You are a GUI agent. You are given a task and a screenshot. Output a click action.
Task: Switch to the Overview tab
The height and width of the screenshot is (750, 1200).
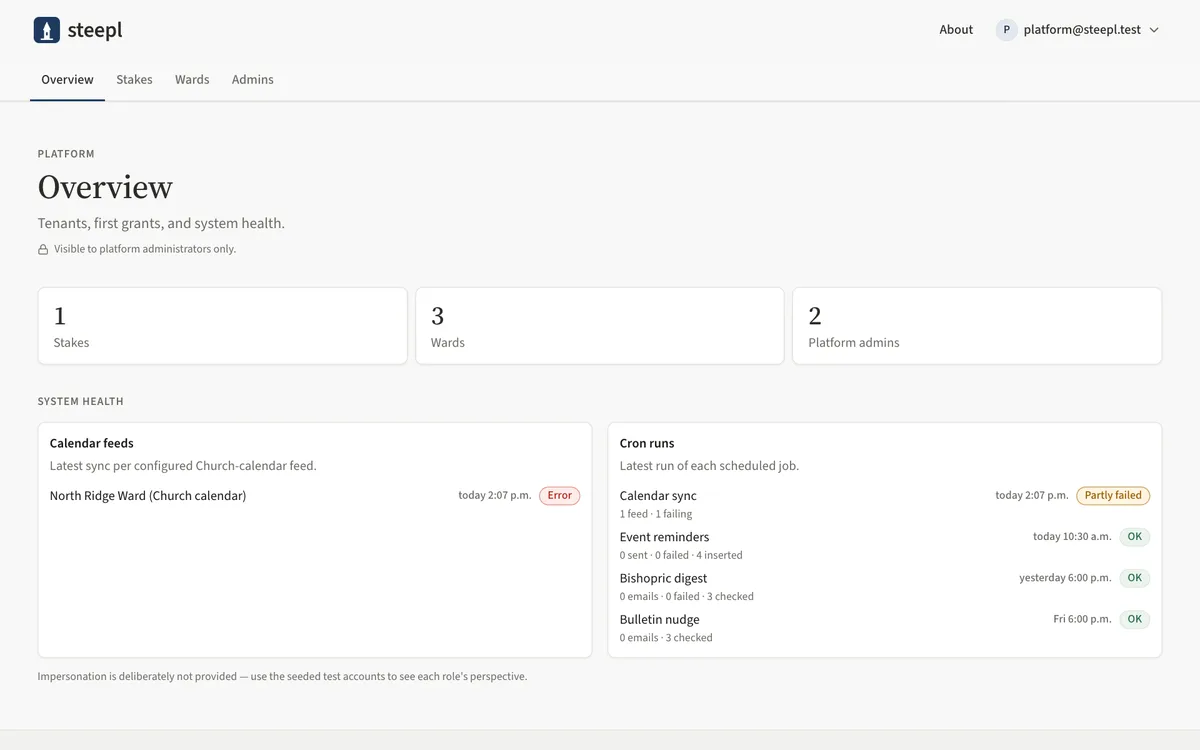click(67, 79)
